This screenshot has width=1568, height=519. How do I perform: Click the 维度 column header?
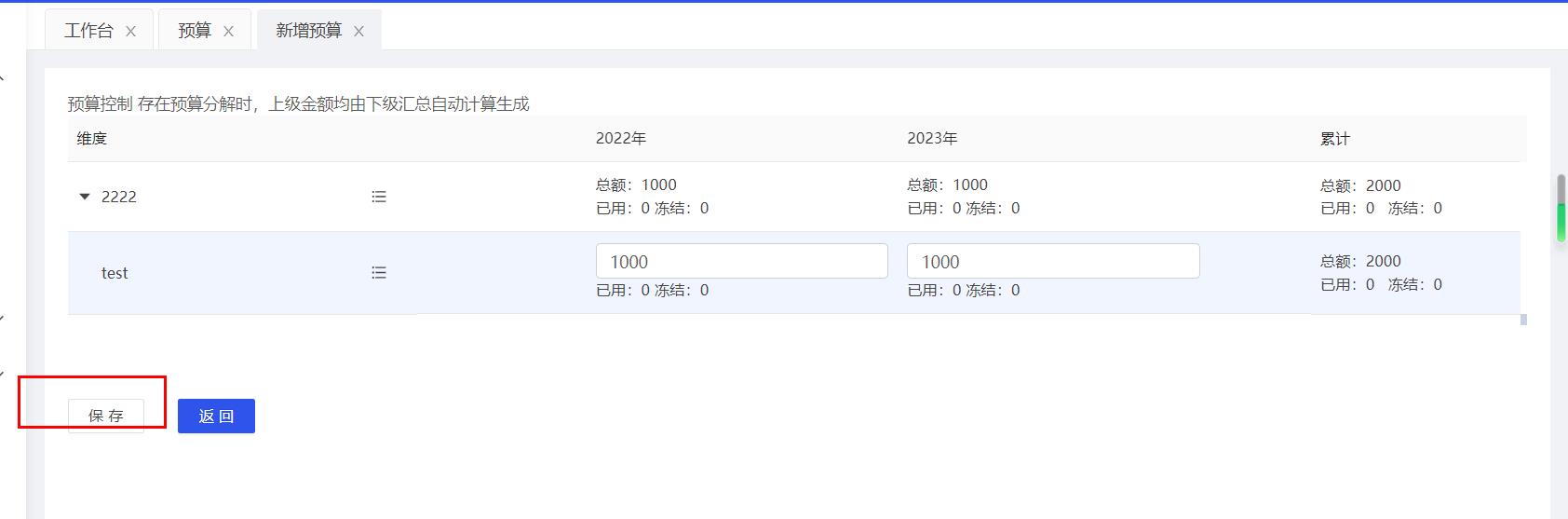click(92, 138)
